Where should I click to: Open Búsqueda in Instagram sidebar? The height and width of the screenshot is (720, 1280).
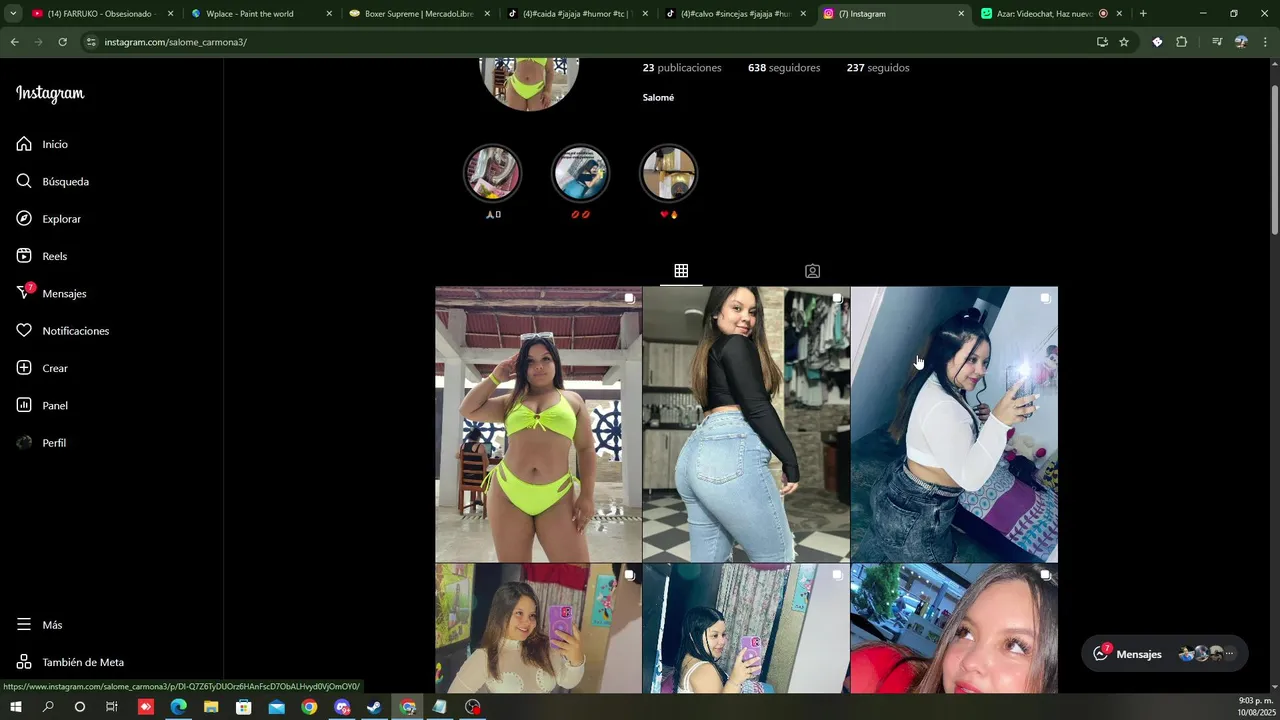52,181
